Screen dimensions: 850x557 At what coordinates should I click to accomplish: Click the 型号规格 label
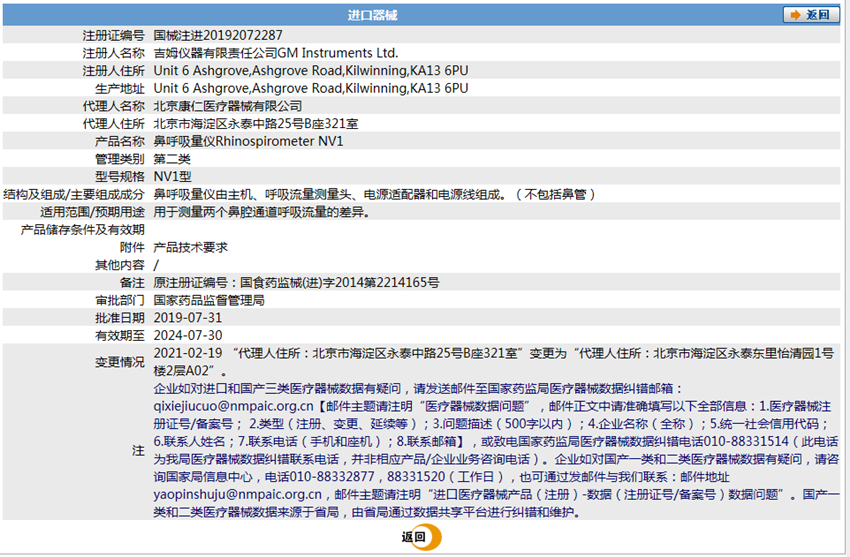point(120,177)
